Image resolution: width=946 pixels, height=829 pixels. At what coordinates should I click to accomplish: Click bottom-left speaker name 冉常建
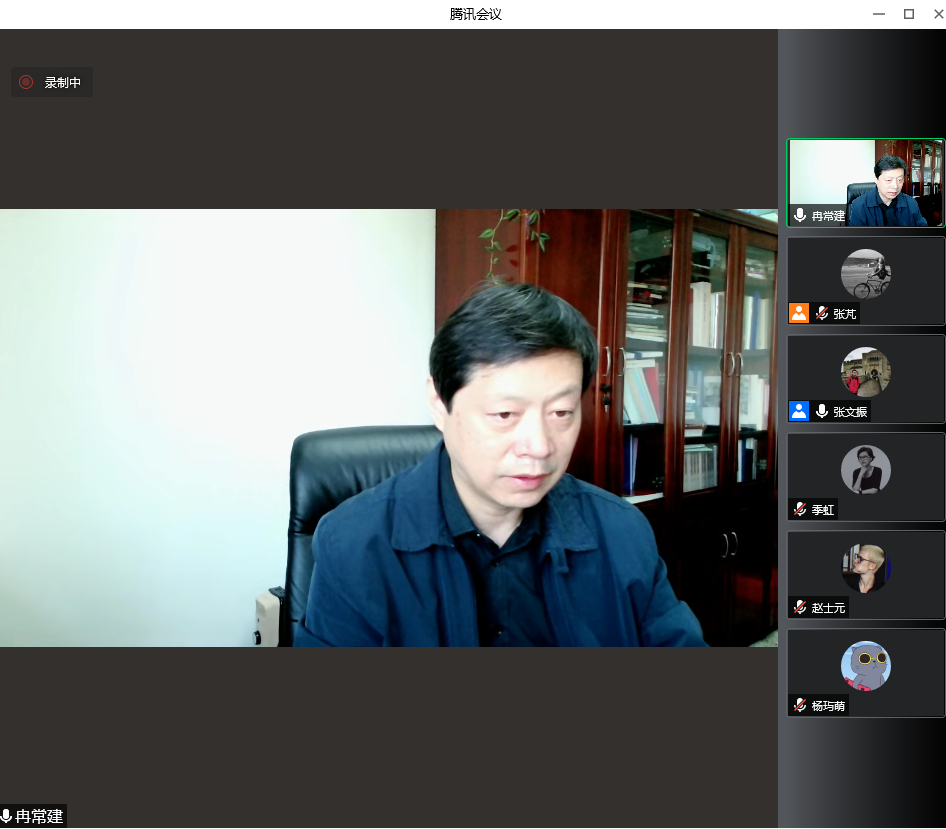point(39,816)
